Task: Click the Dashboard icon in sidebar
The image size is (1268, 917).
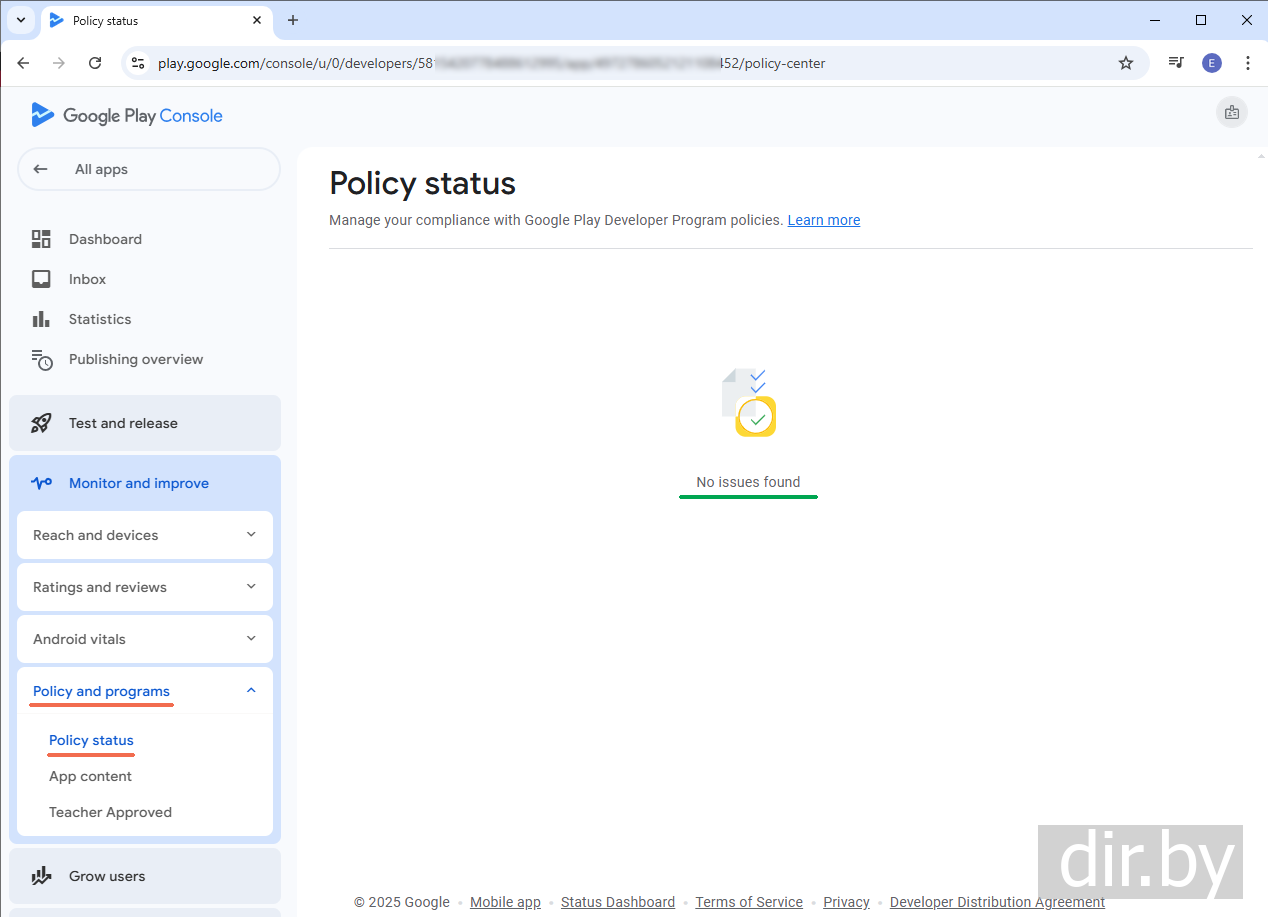Action: tap(41, 239)
